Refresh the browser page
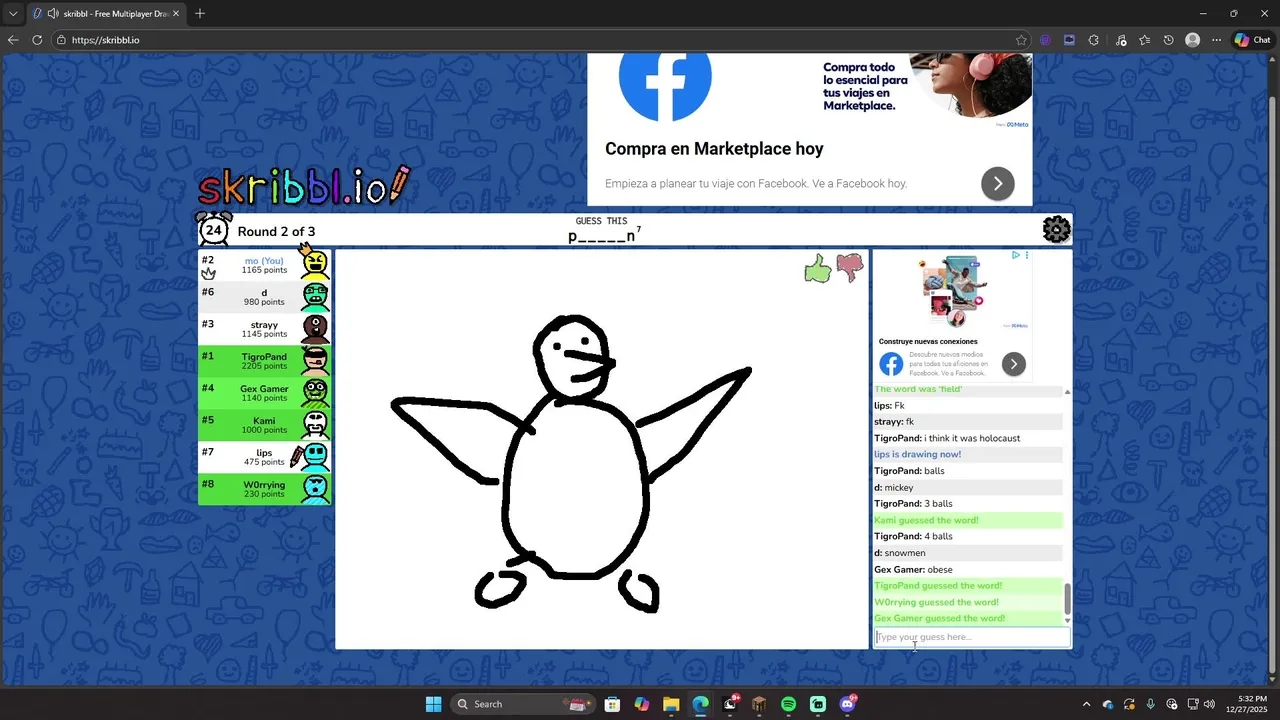Viewport: 1280px width, 720px height. tap(37, 40)
